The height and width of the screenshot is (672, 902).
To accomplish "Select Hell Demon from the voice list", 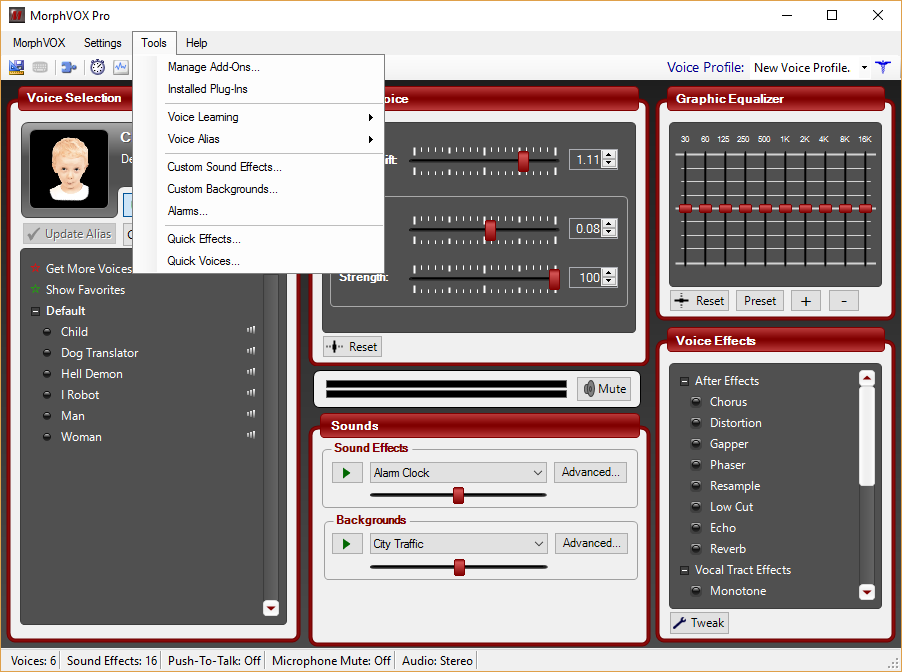I will coord(91,373).
